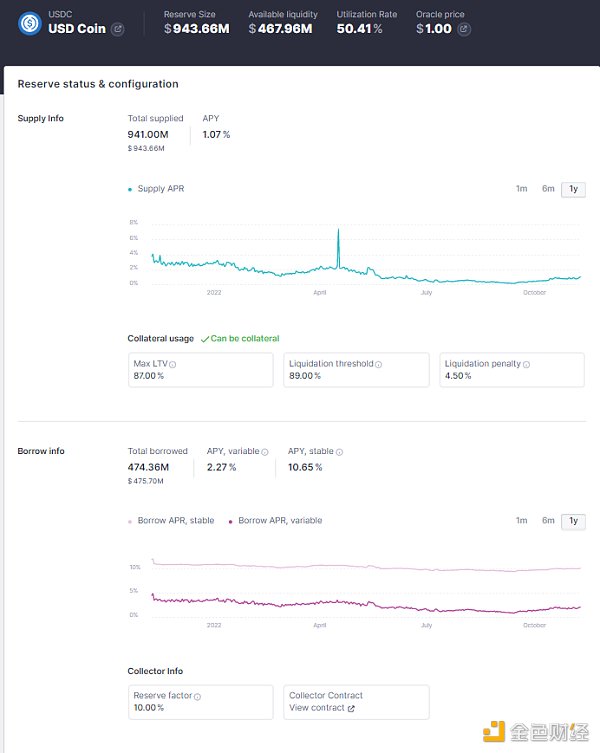
Task: Select 1y range on Borrow APR chart
Action: click(573, 521)
